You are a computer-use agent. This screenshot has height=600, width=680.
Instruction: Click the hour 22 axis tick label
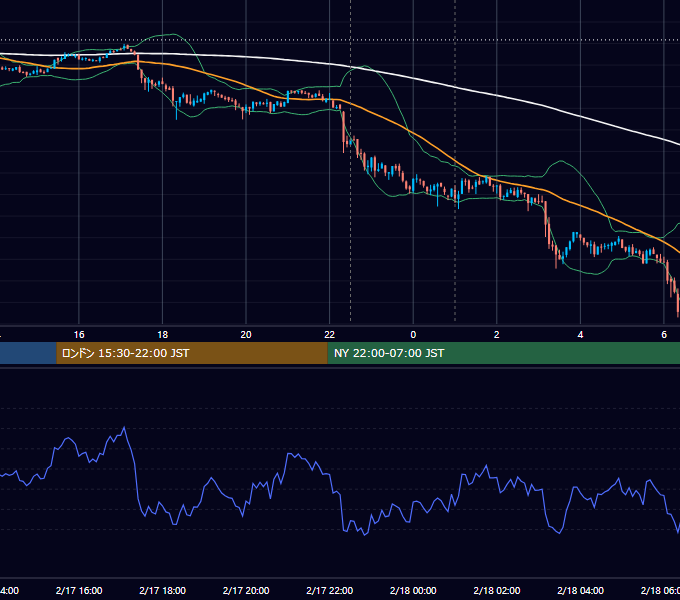pos(330,335)
